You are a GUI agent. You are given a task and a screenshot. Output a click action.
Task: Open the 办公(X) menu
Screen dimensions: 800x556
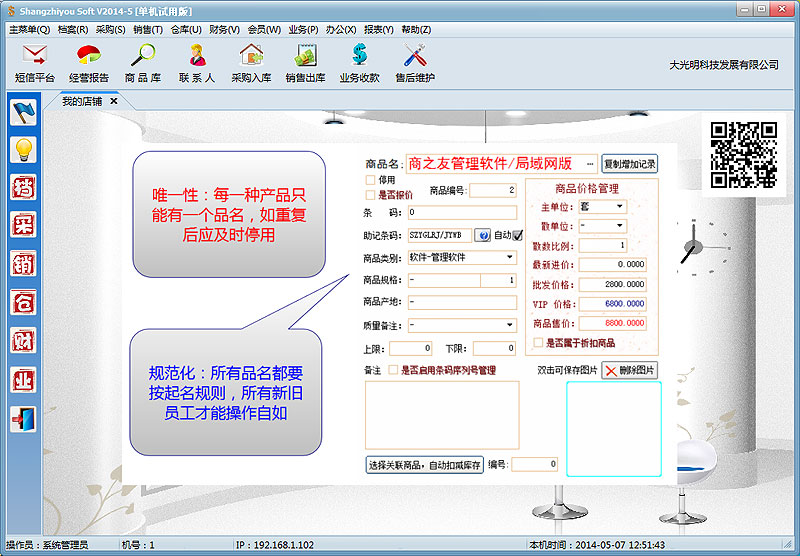coord(341,30)
